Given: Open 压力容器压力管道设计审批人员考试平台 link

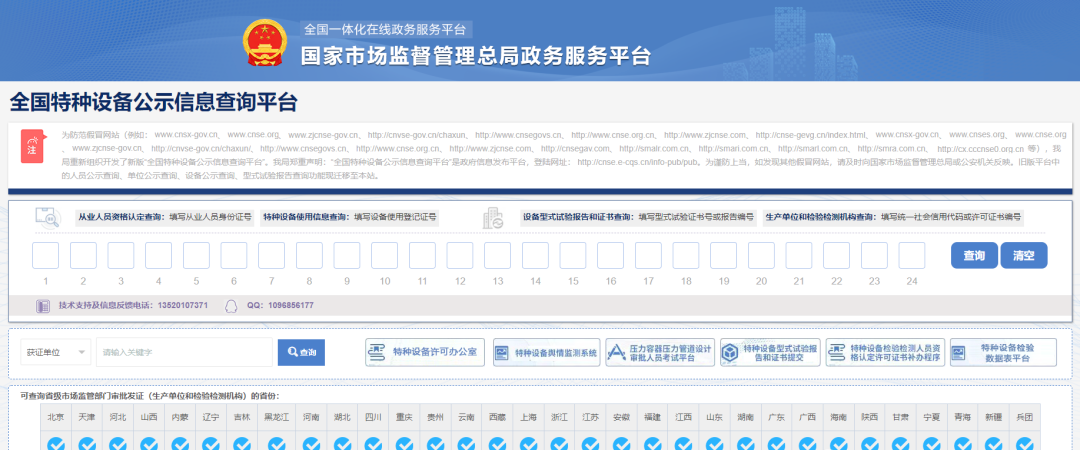Looking at the screenshot, I should point(660,353).
